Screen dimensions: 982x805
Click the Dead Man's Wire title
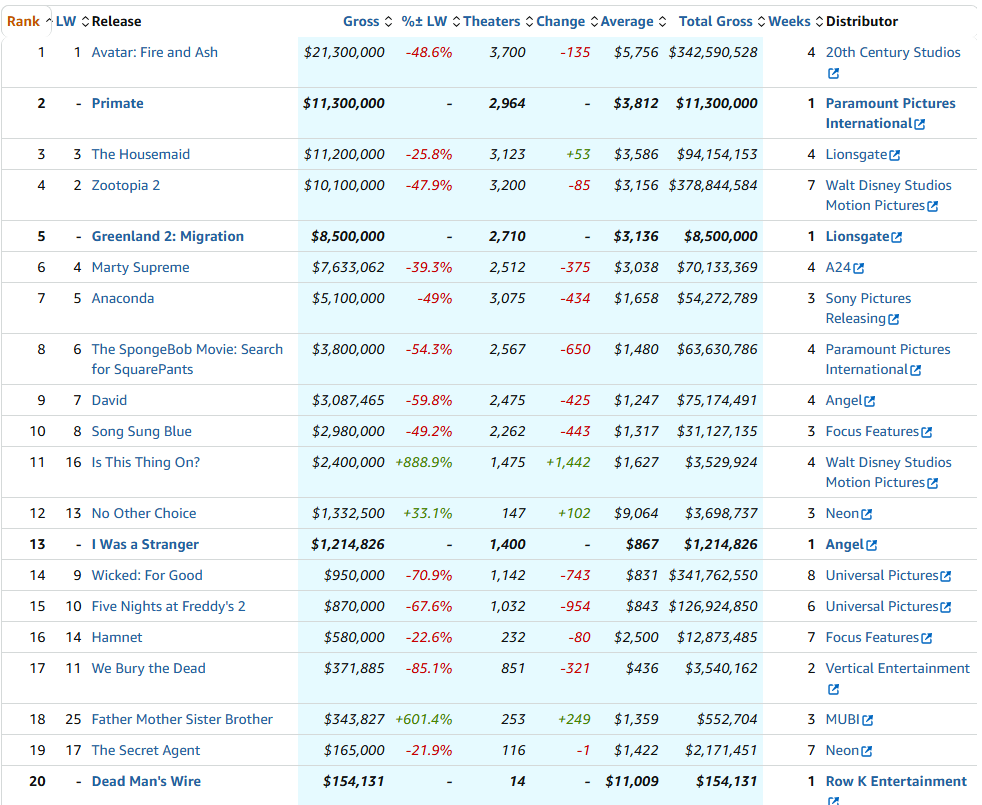tap(146, 782)
